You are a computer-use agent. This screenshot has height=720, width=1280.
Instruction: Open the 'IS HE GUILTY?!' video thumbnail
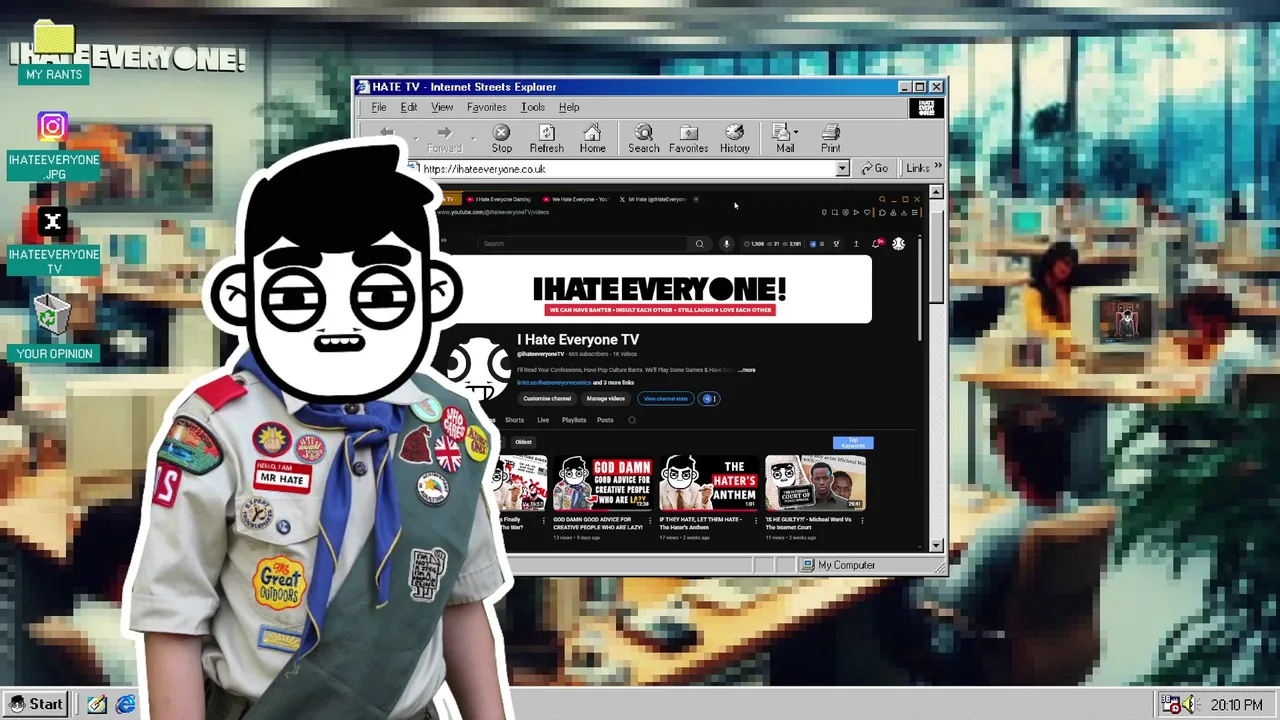(x=815, y=483)
